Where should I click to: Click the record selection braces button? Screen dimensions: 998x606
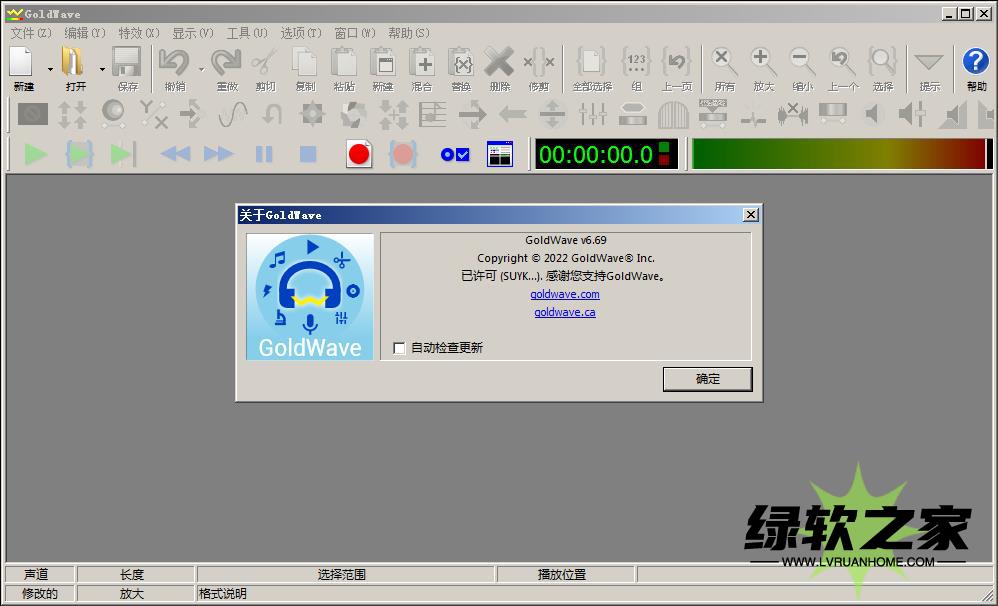402,154
